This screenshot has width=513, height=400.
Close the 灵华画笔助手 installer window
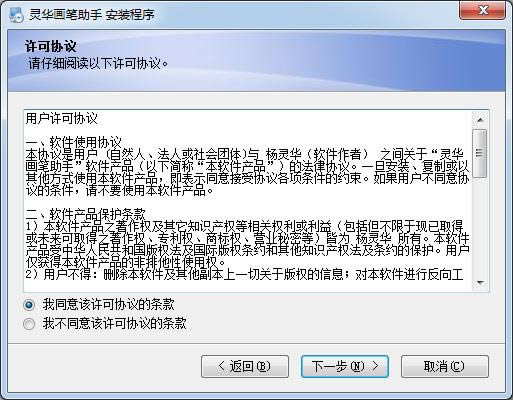(x=482, y=11)
